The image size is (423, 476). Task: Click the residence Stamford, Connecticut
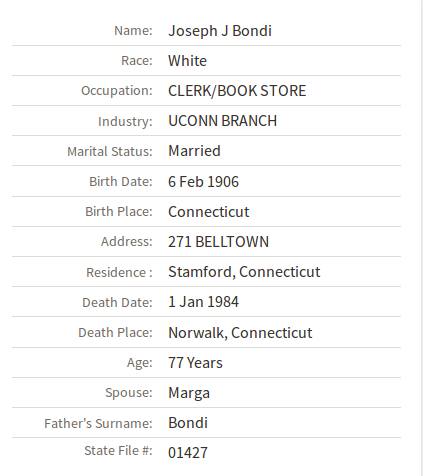tap(244, 272)
